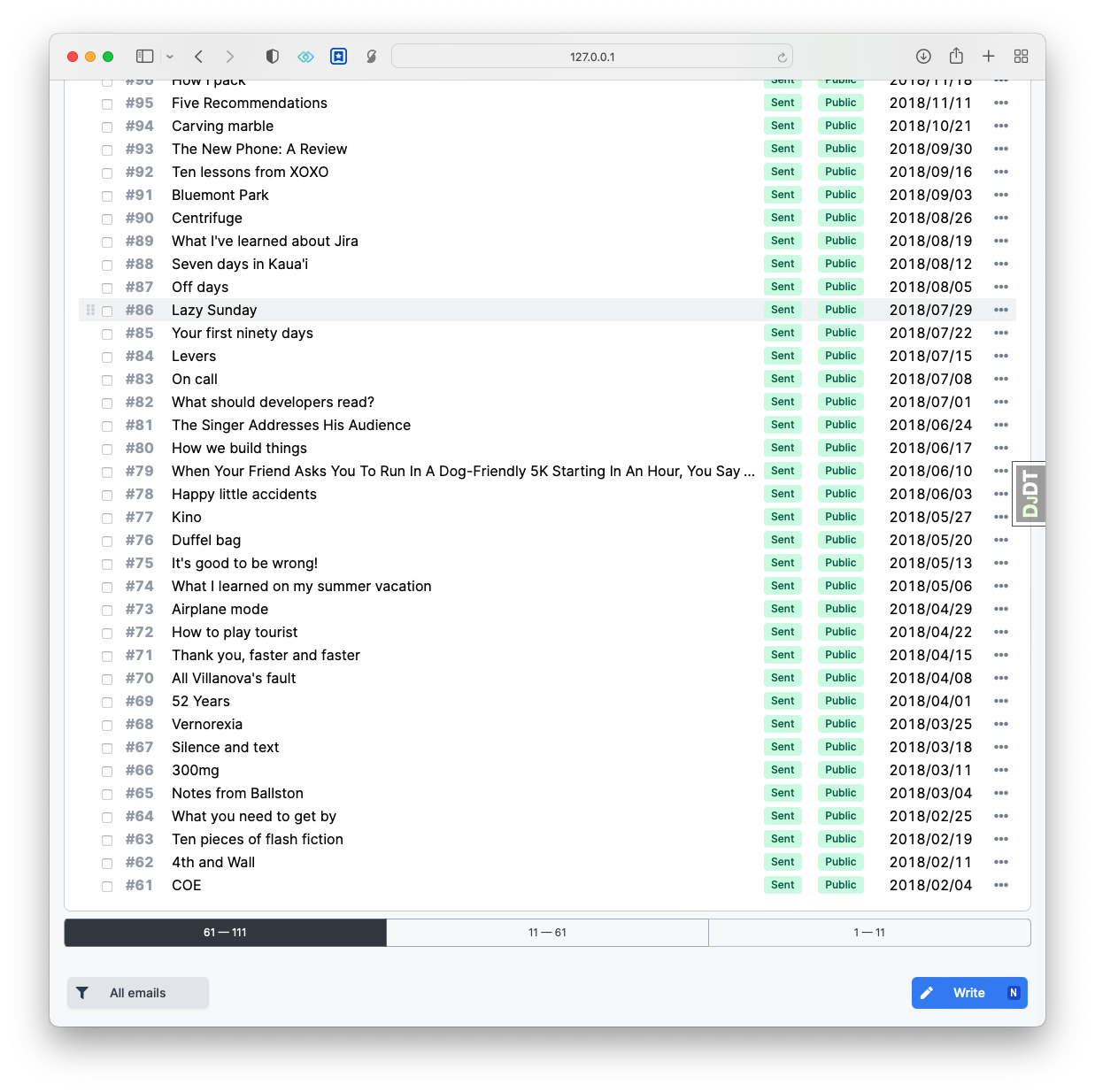The width and height of the screenshot is (1095, 1092).
Task: Open the Notes from Ballston email
Action: coord(237,793)
